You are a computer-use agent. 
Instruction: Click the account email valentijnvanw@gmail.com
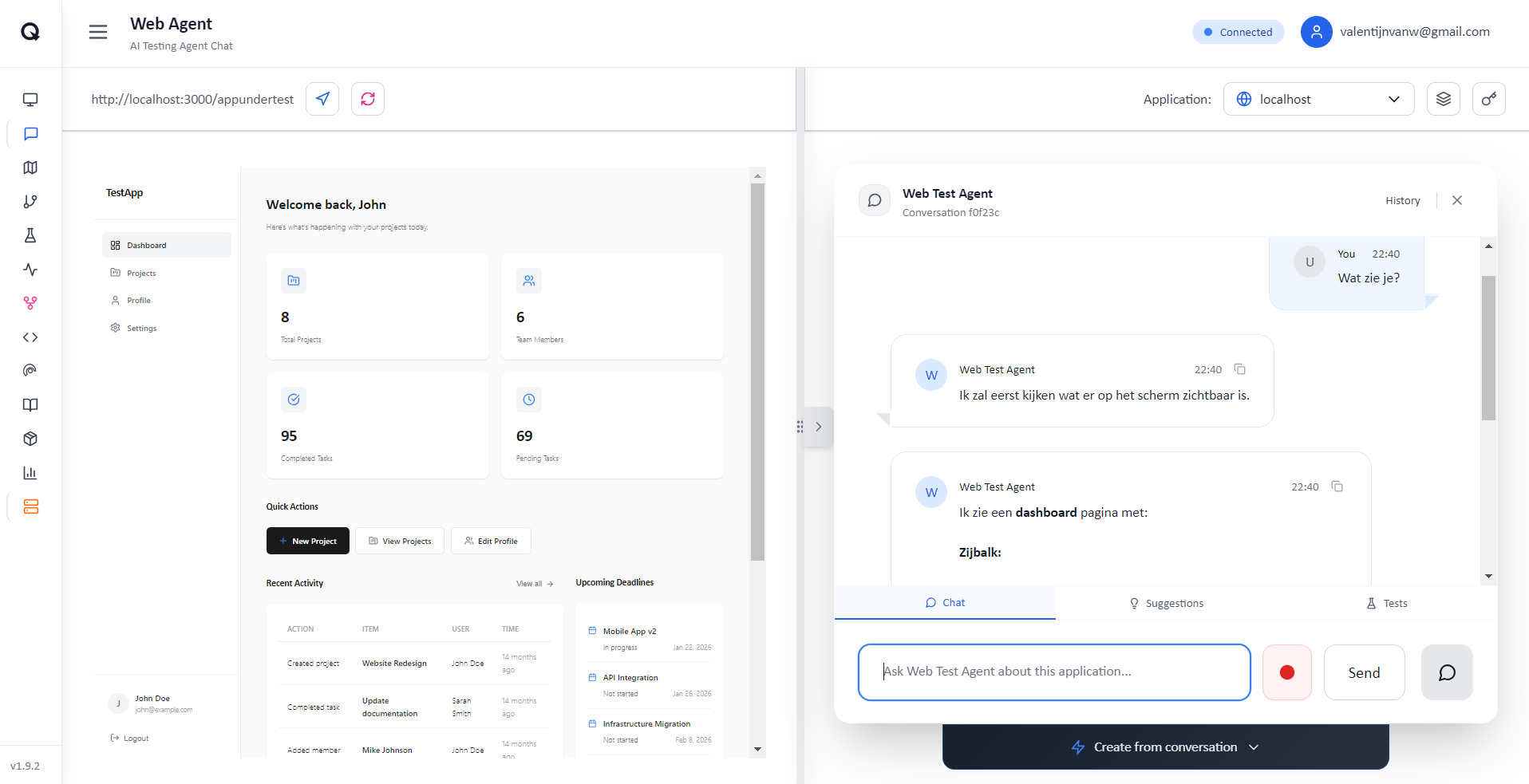pyautogui.click(x=1414, y=32)
